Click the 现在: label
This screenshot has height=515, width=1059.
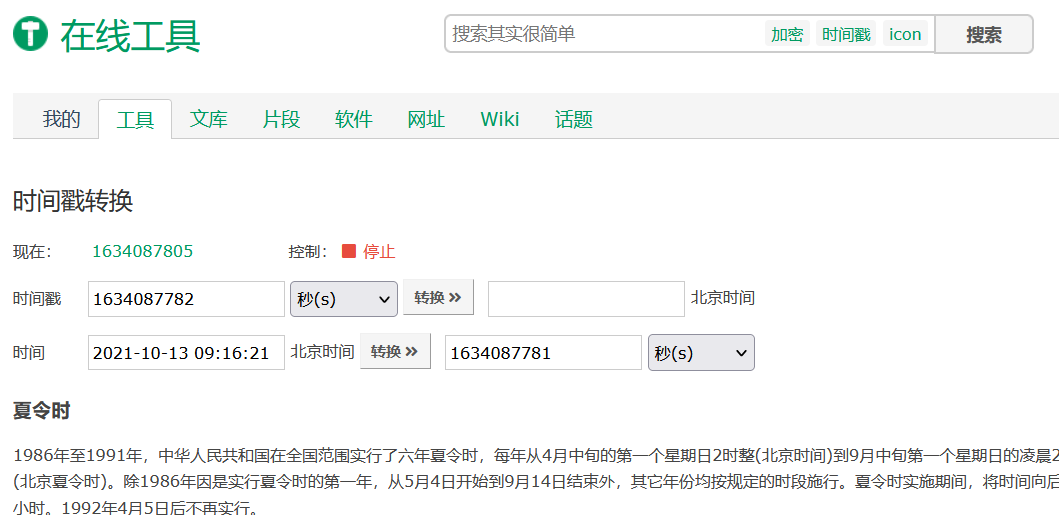click(32, 252)
